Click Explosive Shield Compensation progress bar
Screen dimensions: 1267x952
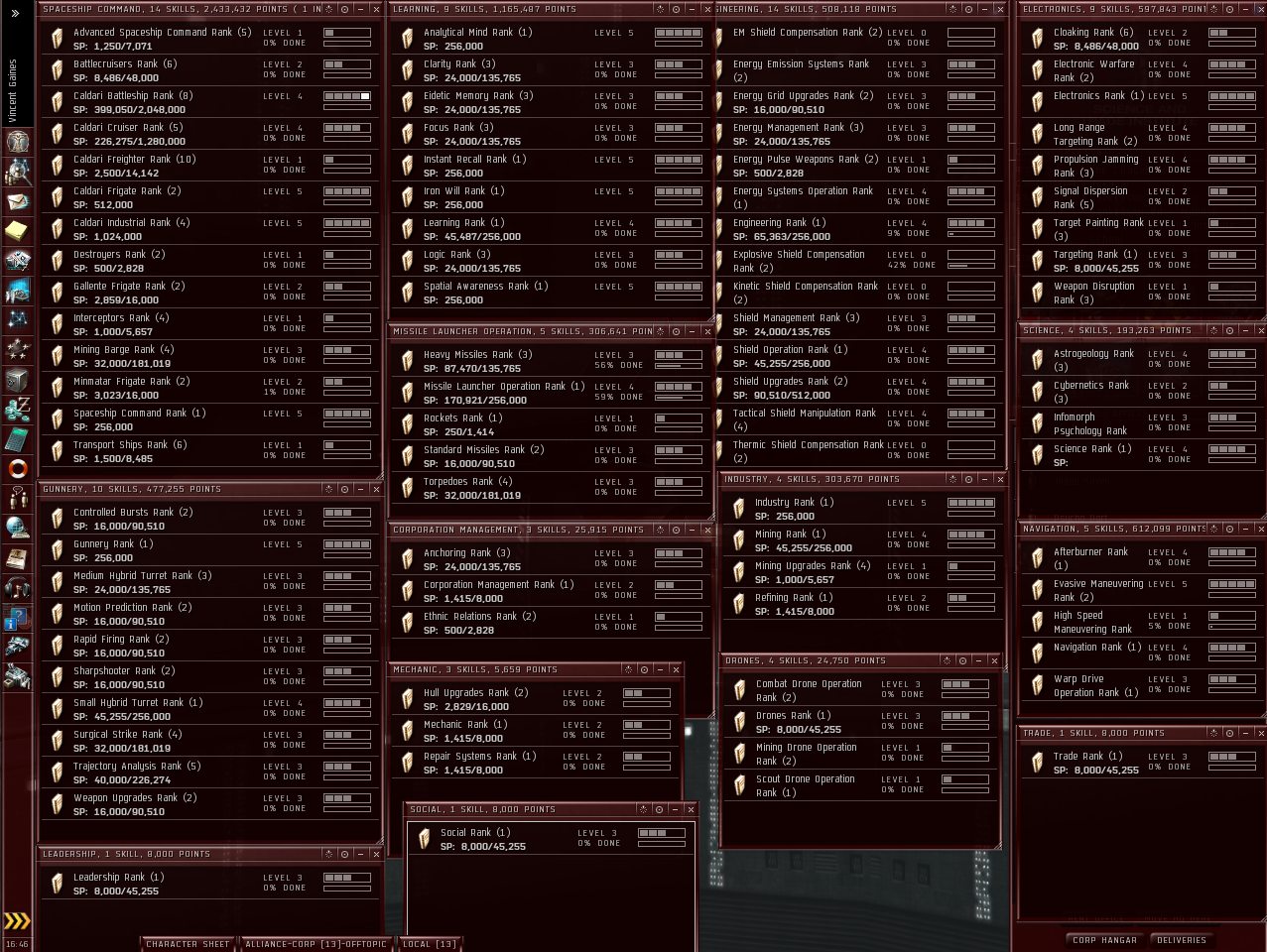click(x=971, y=266)
